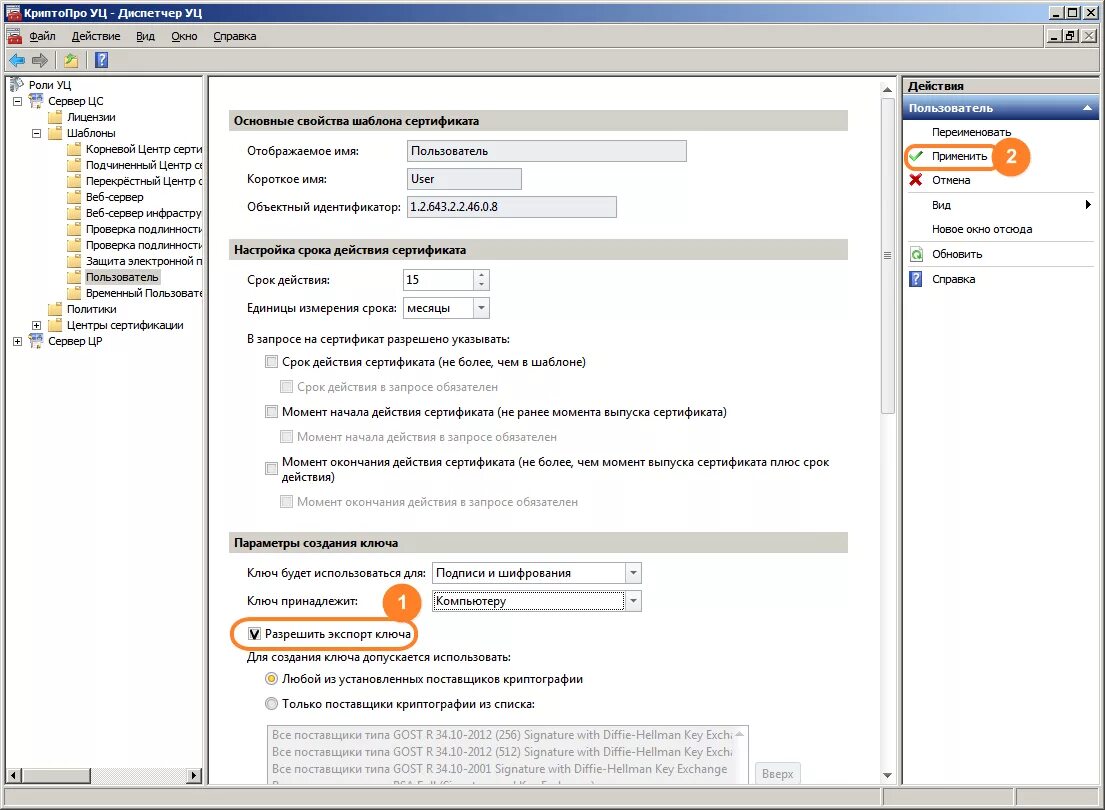
Task: Open Единицы измерения срока dropdown
Action: coord(481,308)
